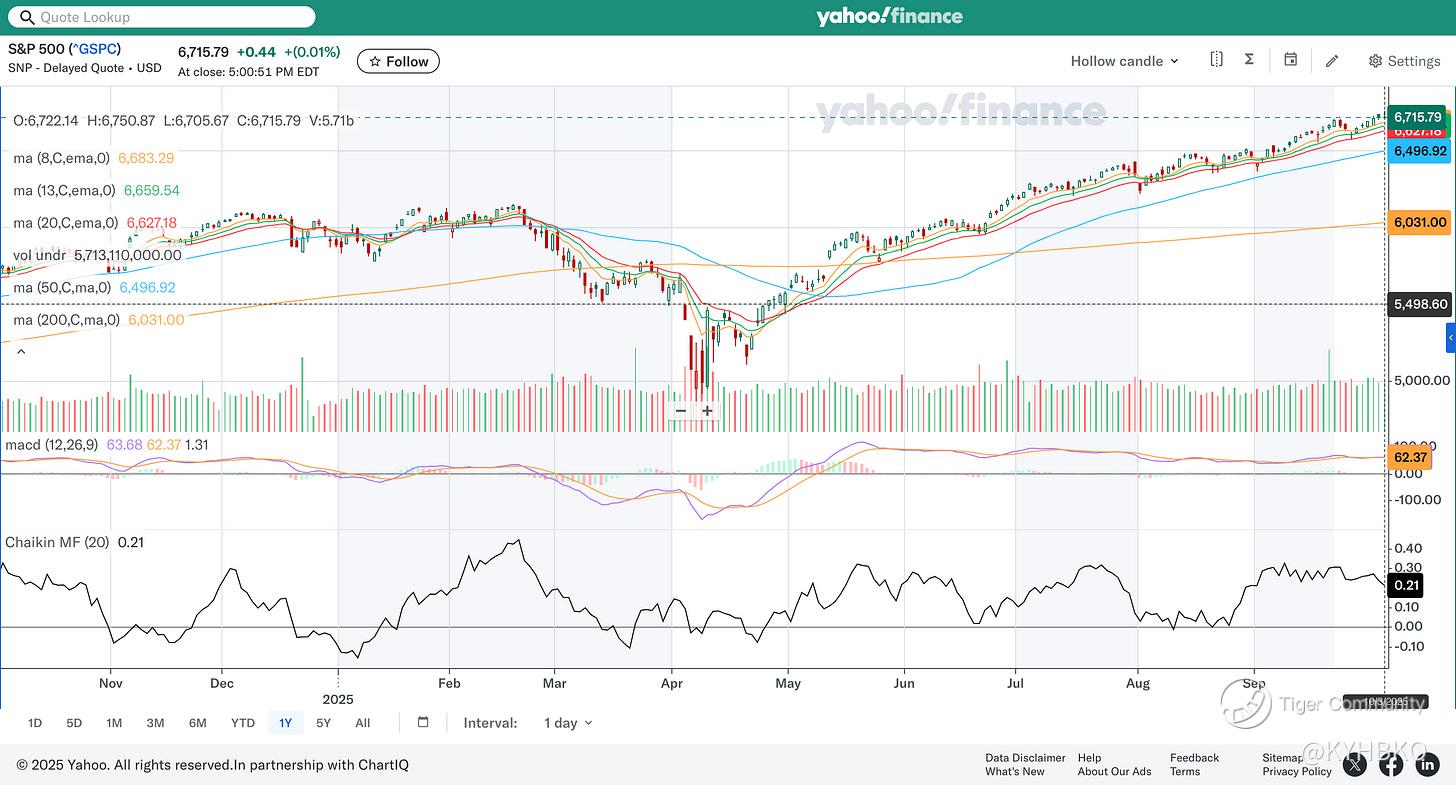
Task: Click the orange 6,031.00 axis tag
Action: coord(1420,223)
